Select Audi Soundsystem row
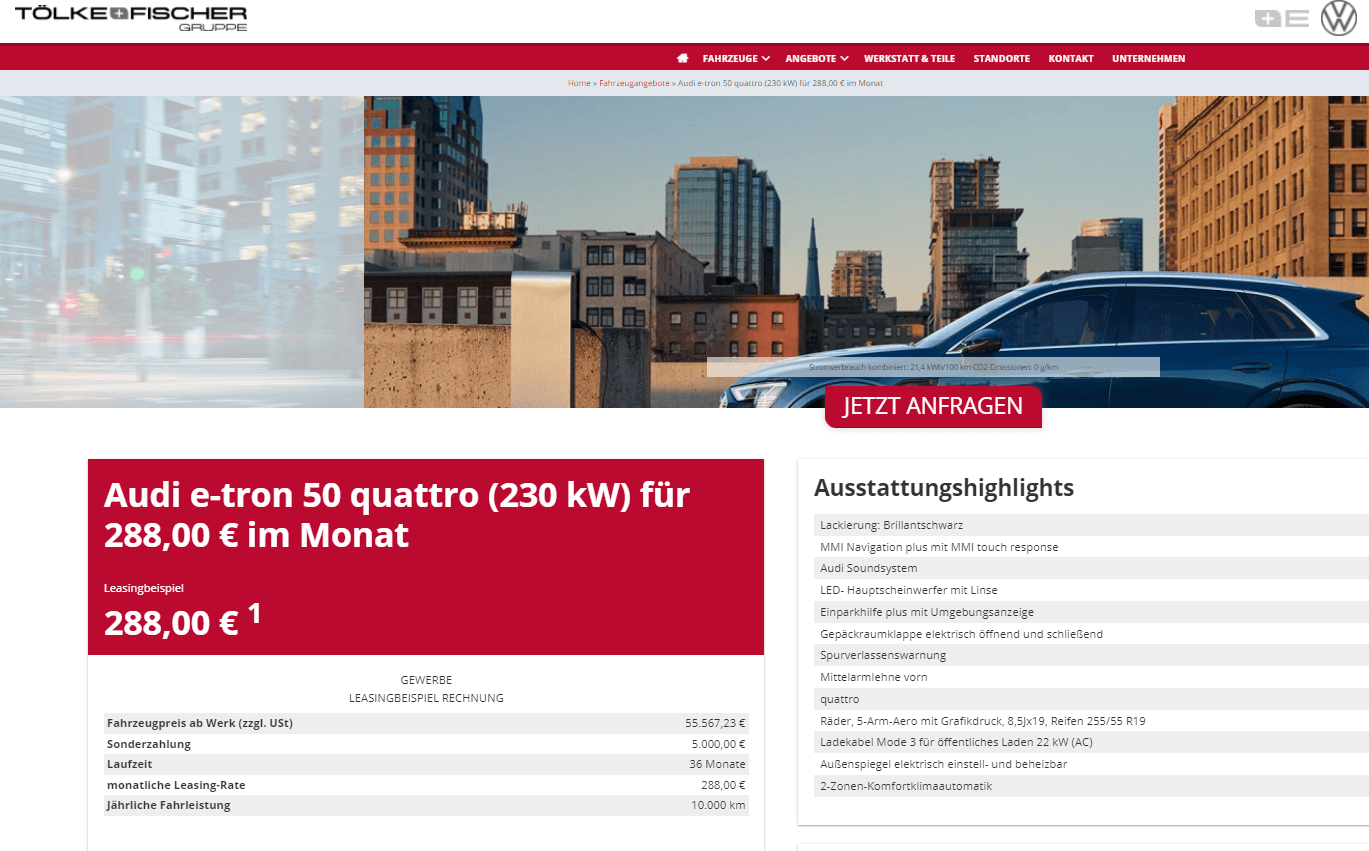The image size is (1369, 851). click(1091, 568)
